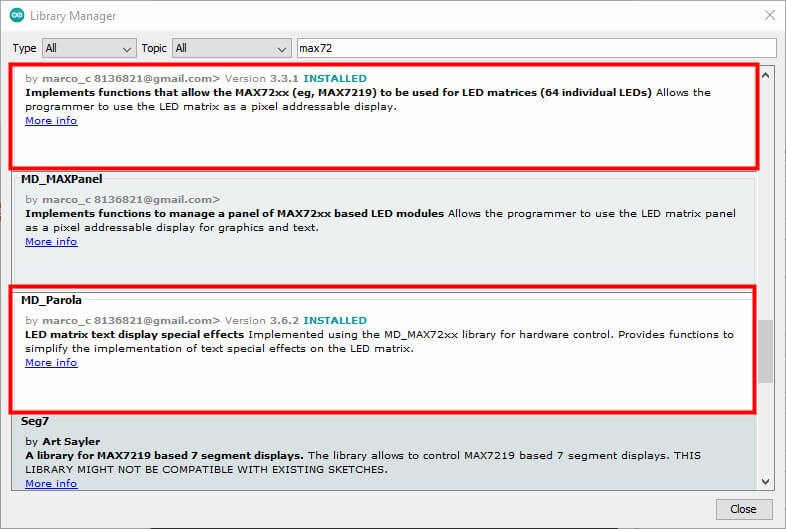Open the Topic filter dropdown
The height and width of the screenshot is (529, 786).
tap(231, 48)
